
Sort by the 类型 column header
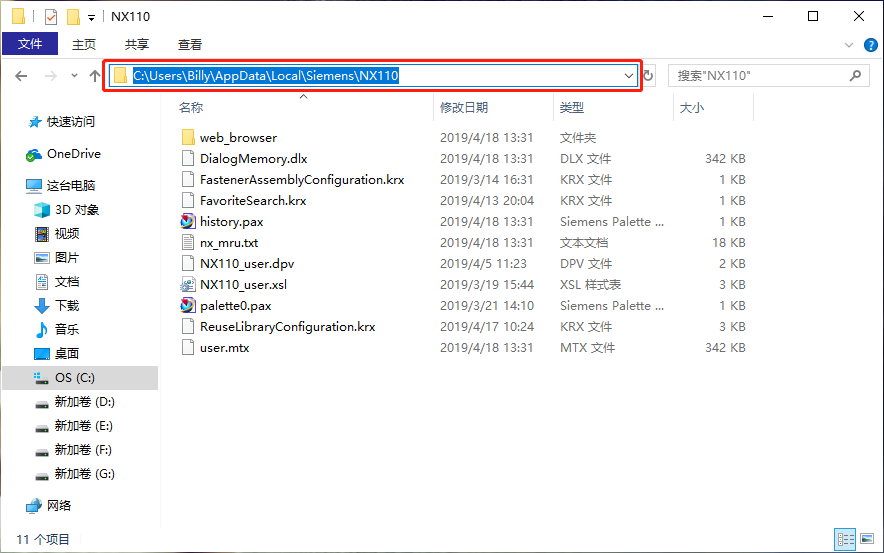click(x=572, y=108)
